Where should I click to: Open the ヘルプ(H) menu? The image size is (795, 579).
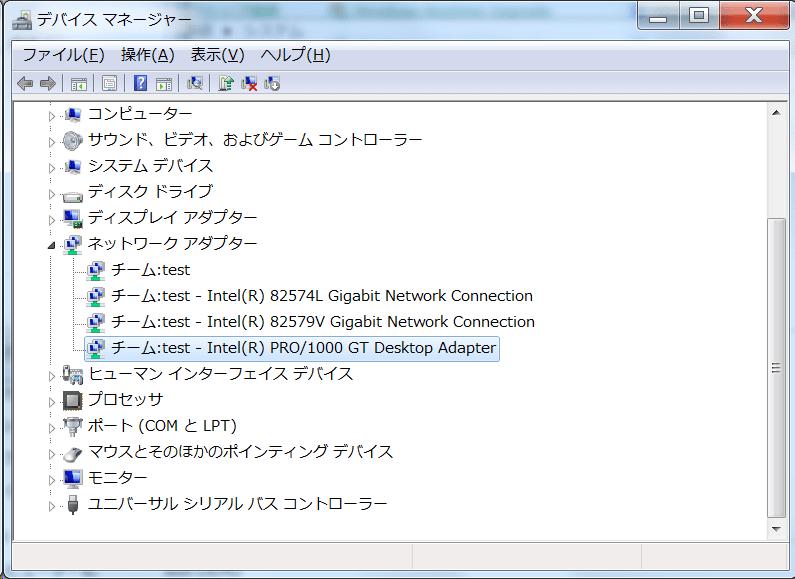[296, 55]
